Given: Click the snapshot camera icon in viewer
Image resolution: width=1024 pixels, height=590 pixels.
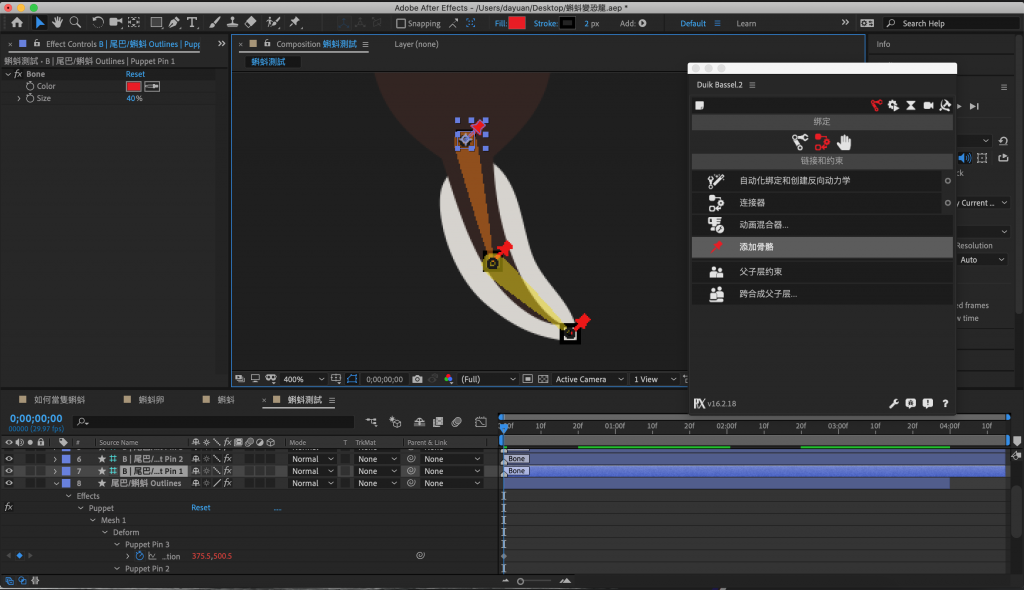Looking at the screenshot, I should [417, 379].
